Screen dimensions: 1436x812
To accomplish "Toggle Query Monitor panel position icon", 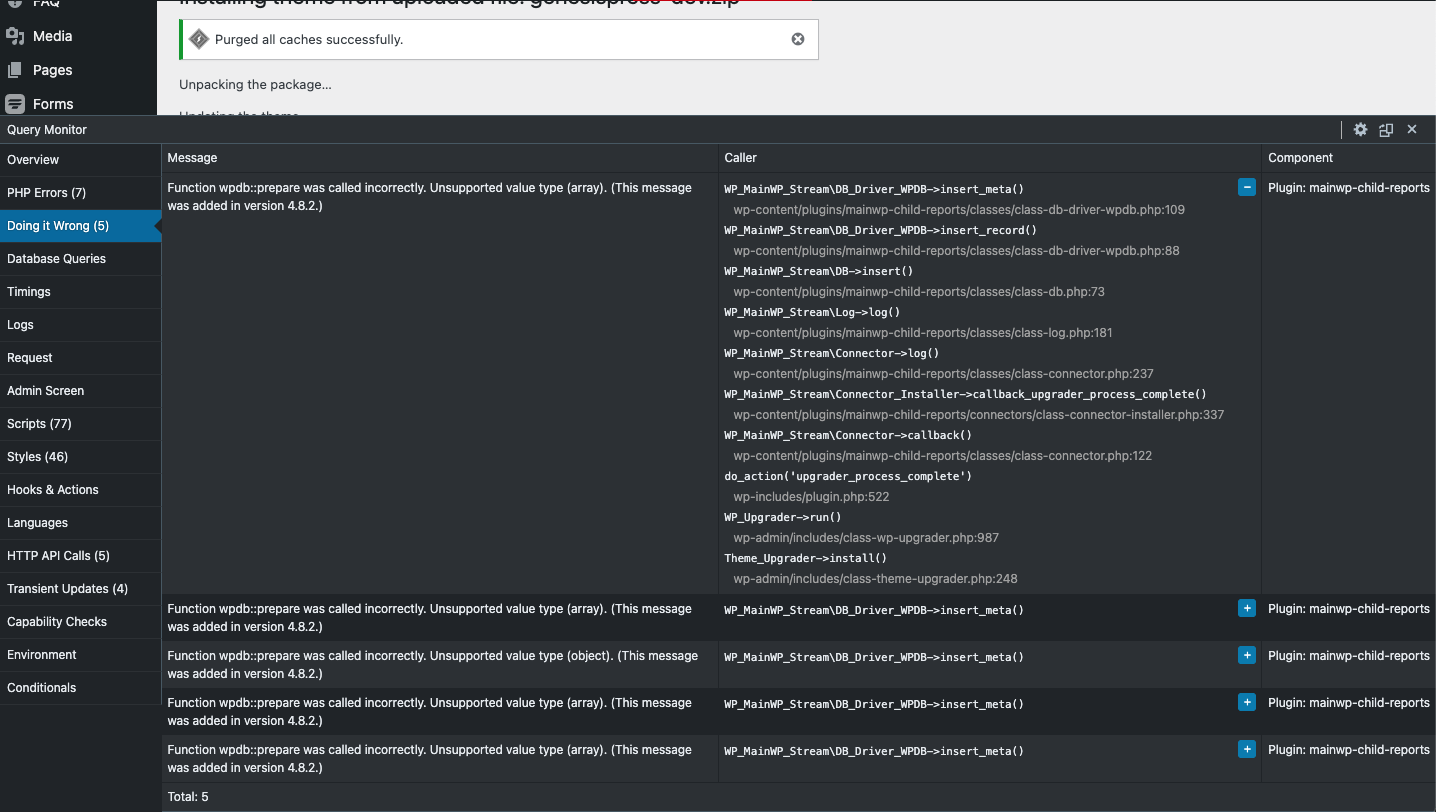I will point(1386,130).
